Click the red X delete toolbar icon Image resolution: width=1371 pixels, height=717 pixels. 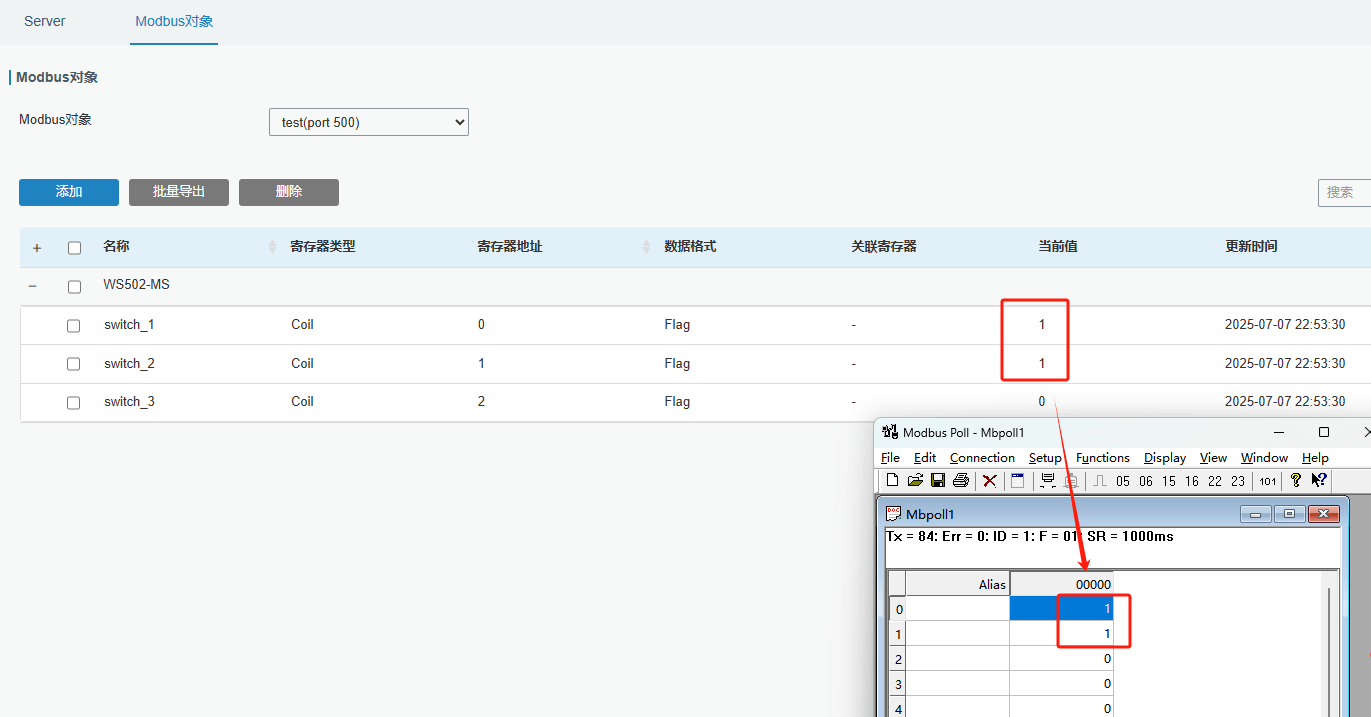tap(990, 481)
